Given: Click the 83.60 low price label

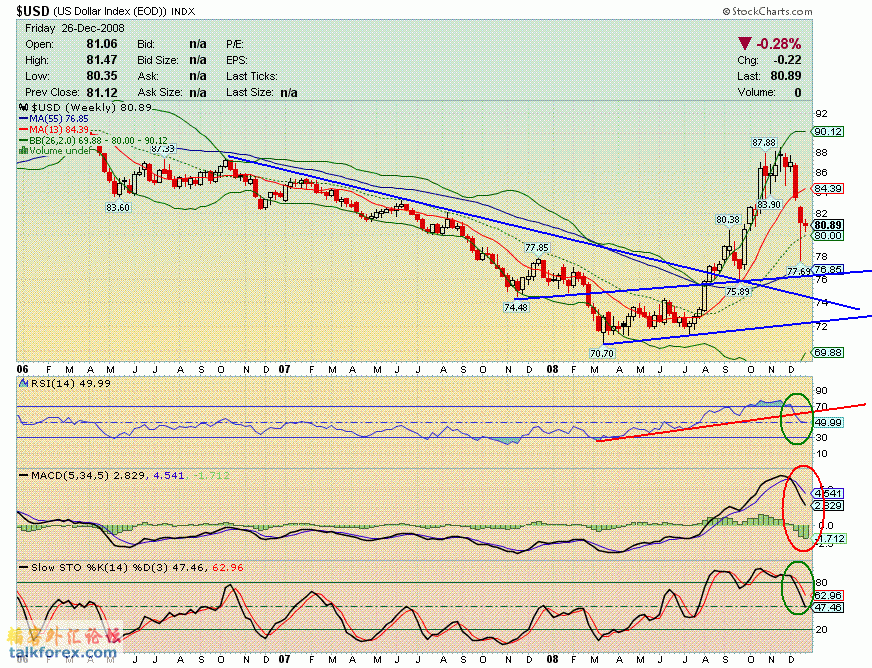Looking at the screenshot, I should coord(117,207).
